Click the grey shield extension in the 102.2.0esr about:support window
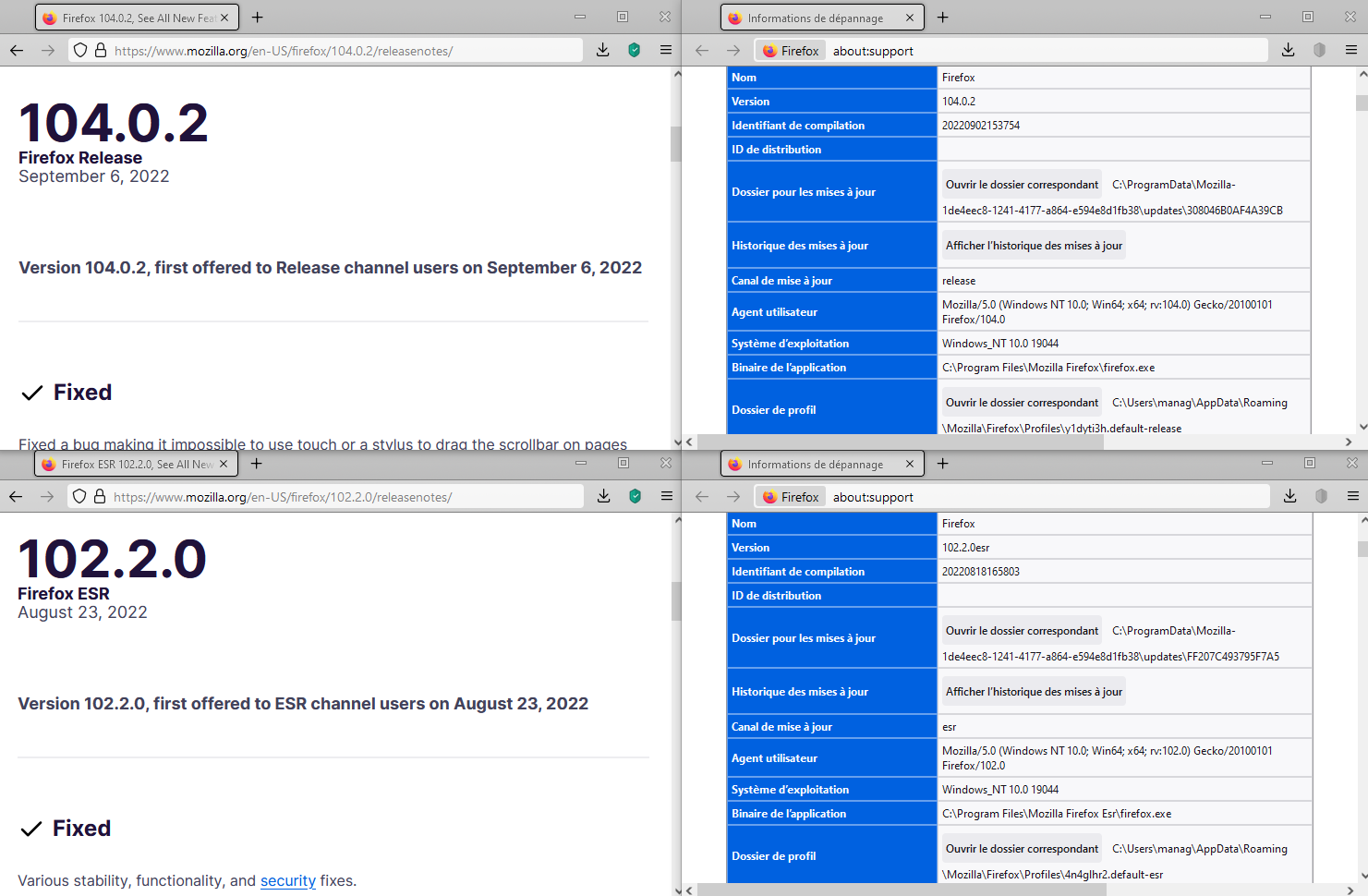Viewport: 1368px width, 896px height. point(1322,497)
